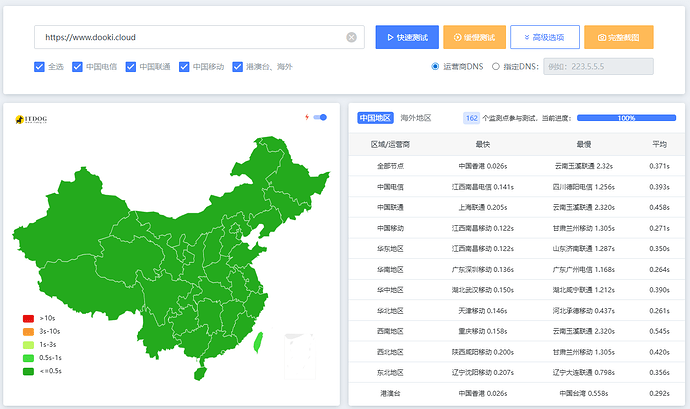Viewport: 690px width, 409px height.
Task: Start the 缓慢测试 slow test
Action: 474,37
